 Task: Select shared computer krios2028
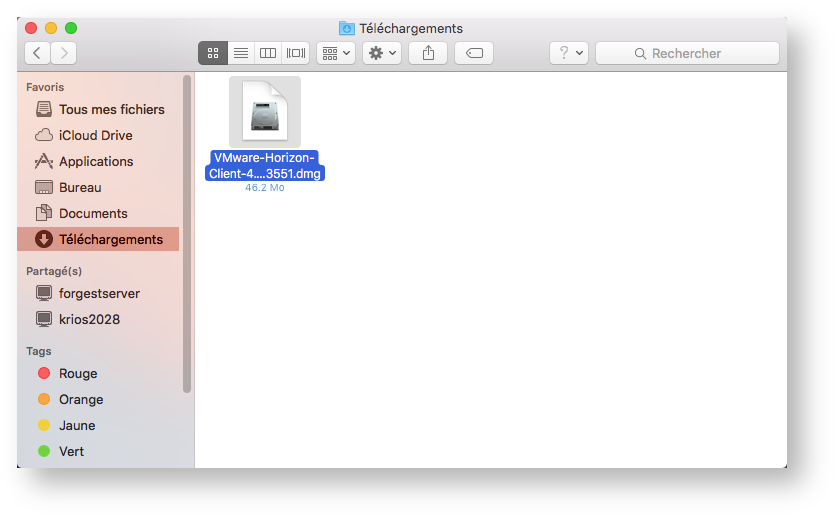tap(100, 320)
